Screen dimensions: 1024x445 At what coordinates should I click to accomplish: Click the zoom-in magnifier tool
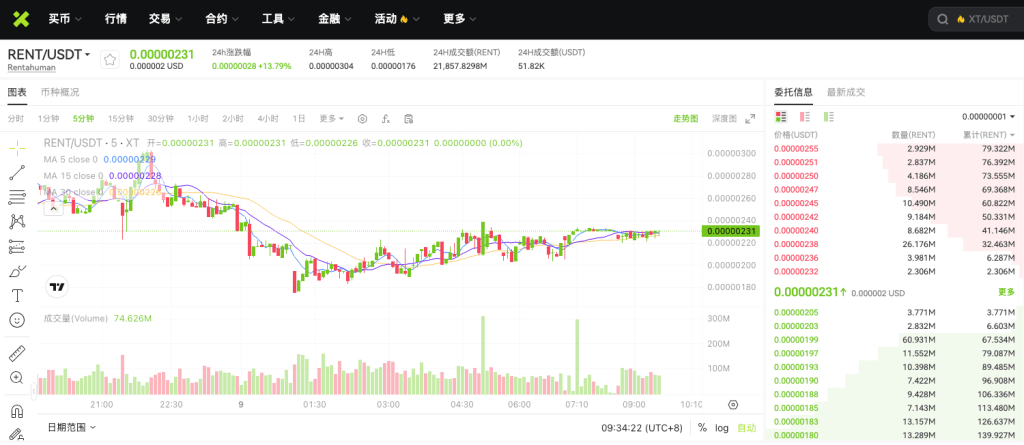(x=18, y=378)
